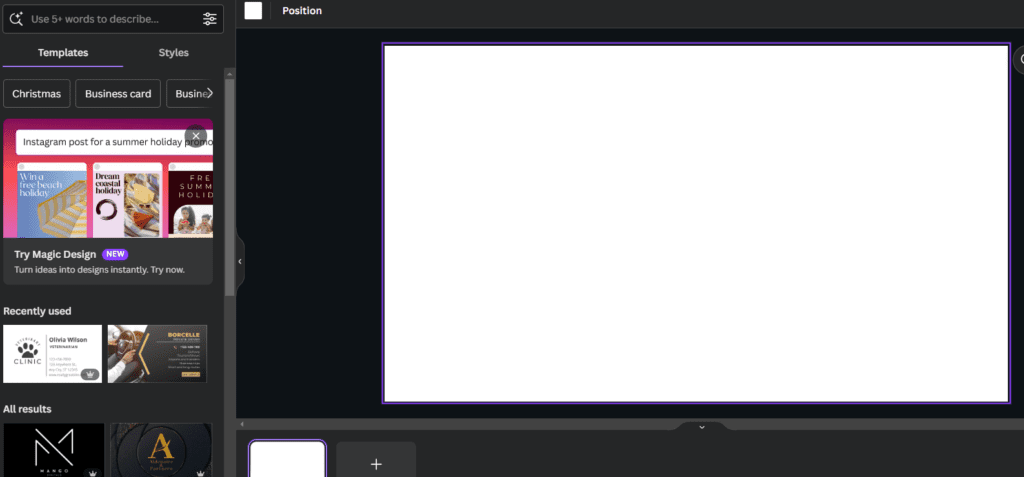Pick the Borcelle business card template
The image size is (1024, 477).
[157, 354]
